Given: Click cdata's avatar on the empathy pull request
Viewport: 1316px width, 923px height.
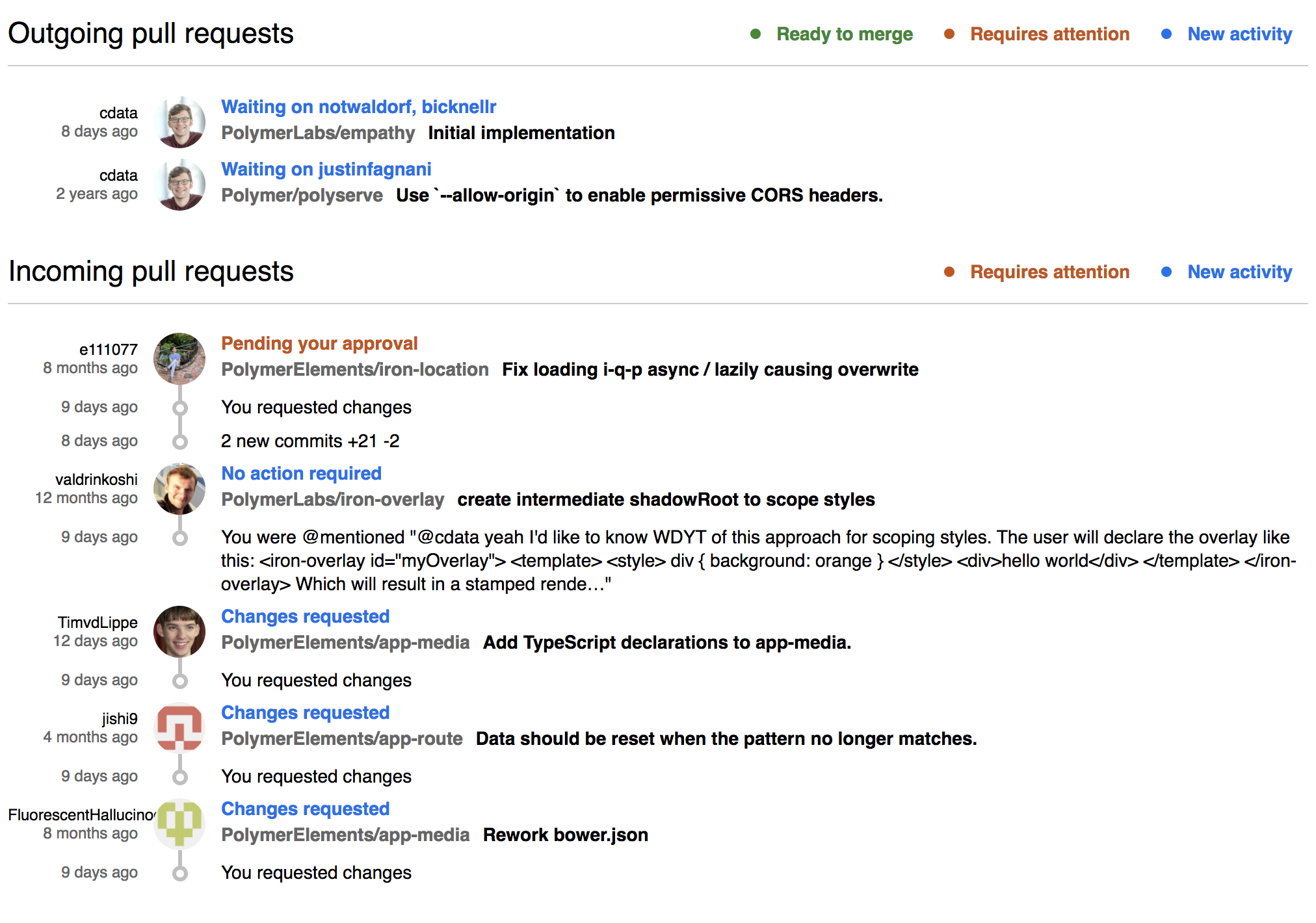Looking at the screenshot, I should point(180,122).
